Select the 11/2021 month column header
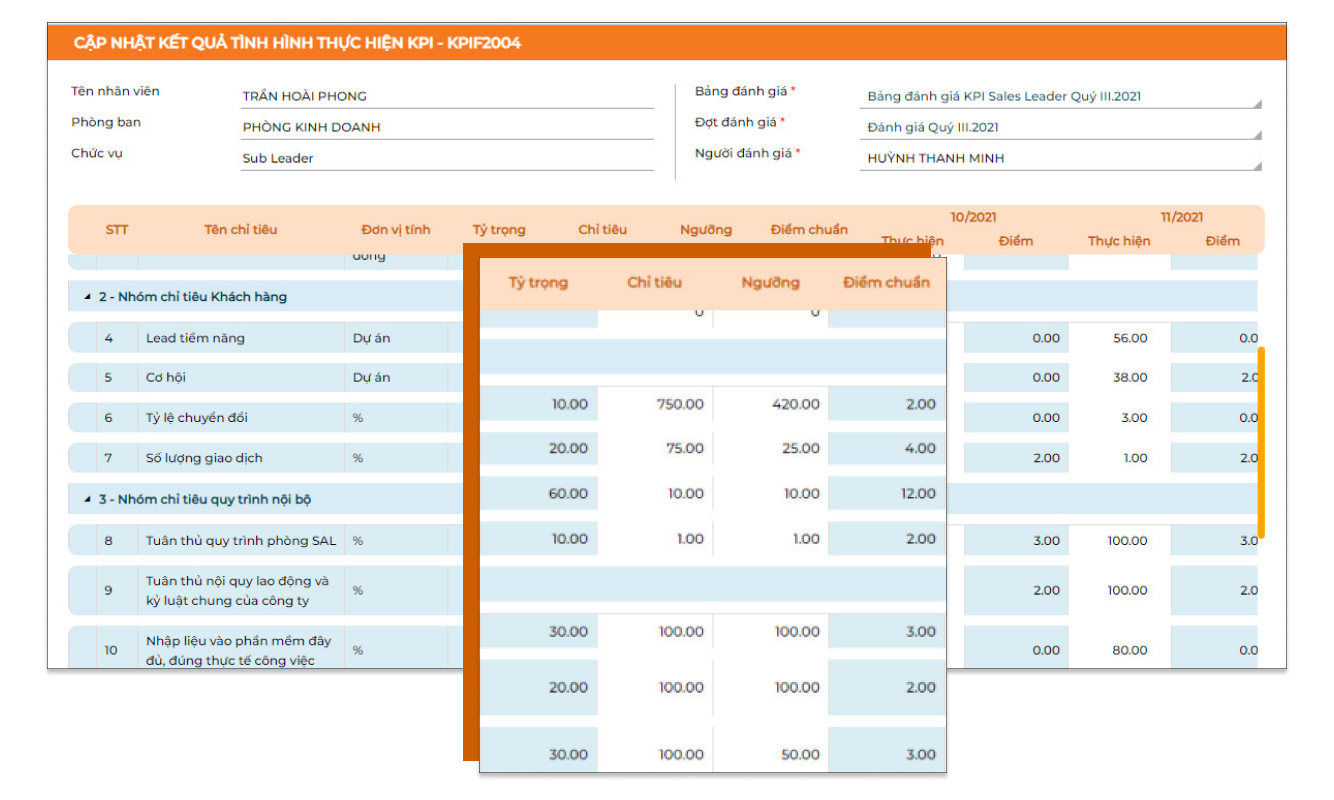This screenshot has height=800, width=1334. [1181, 217]
